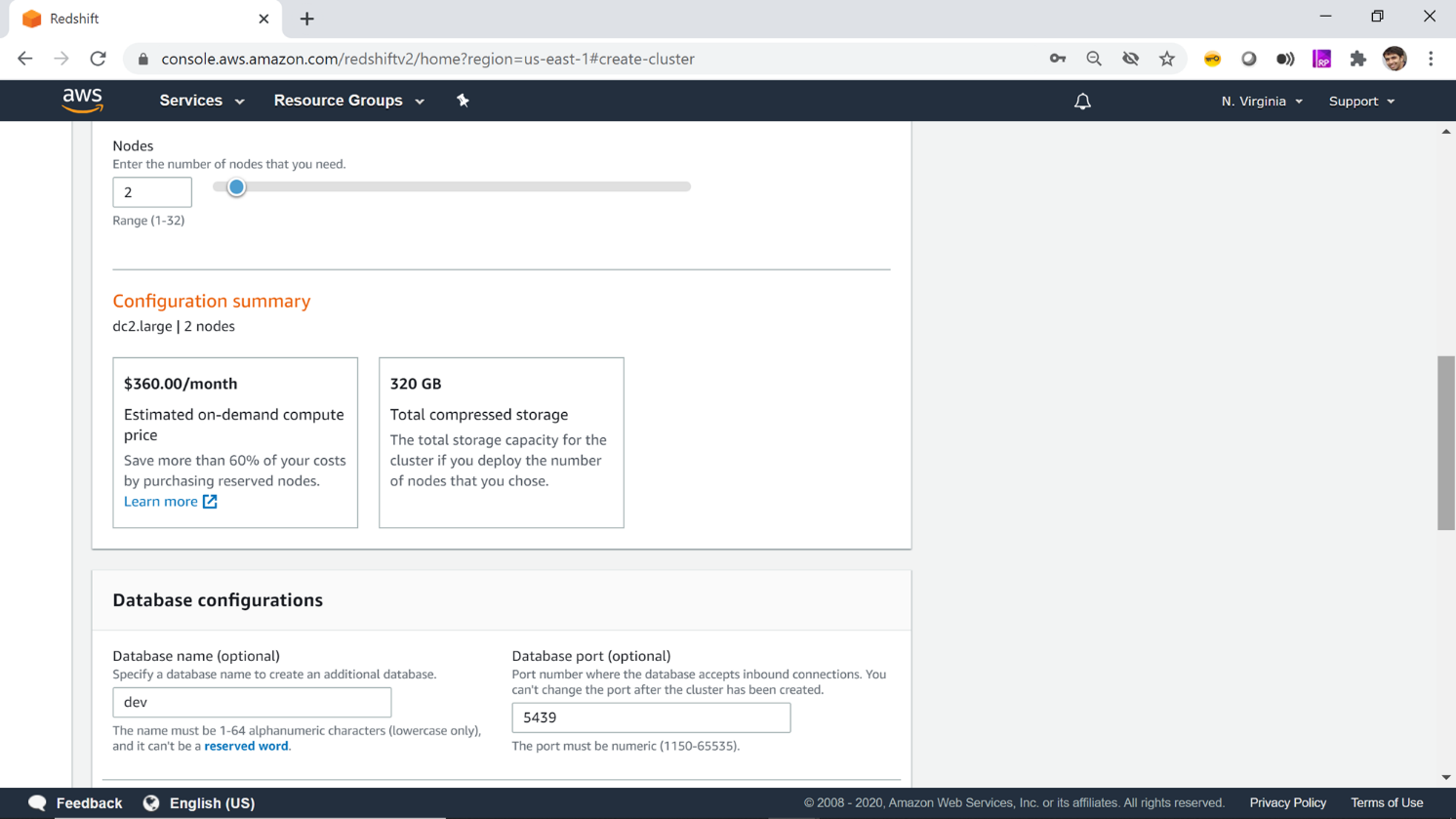Open the notifications bell
Screen dimensions: 1456x819
coord(1082,102)
